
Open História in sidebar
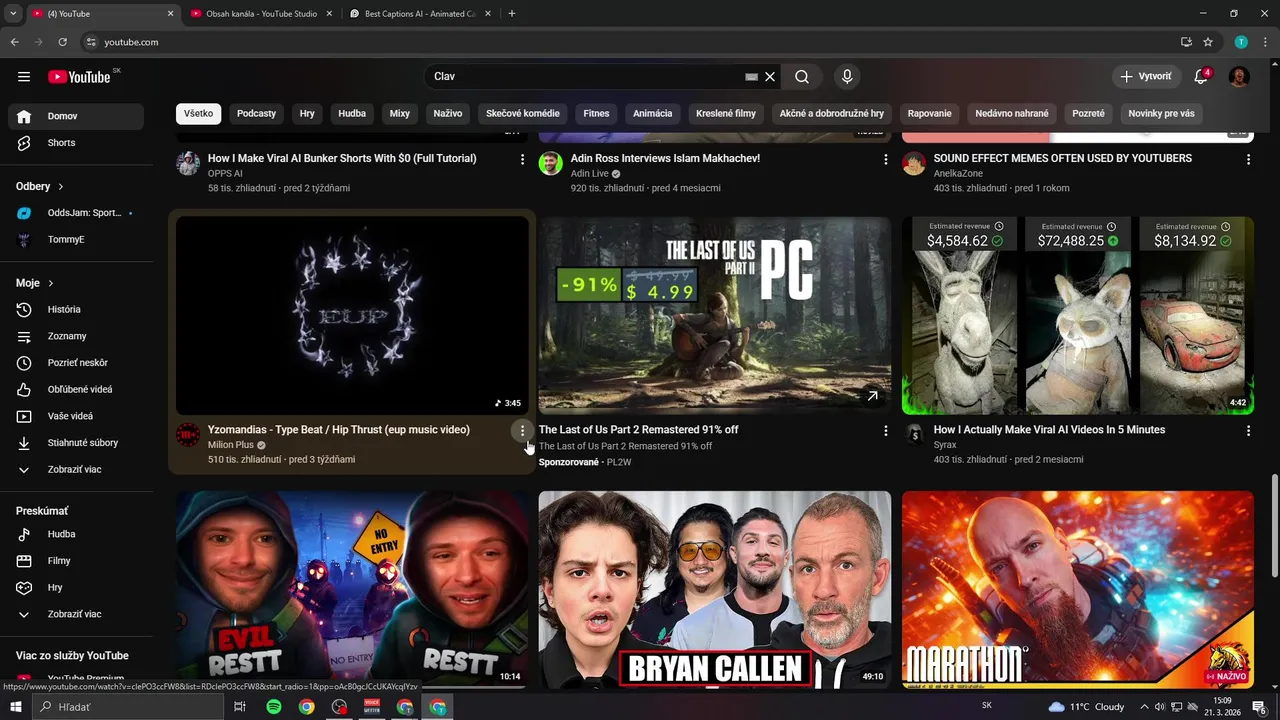(x=76, y=310)
